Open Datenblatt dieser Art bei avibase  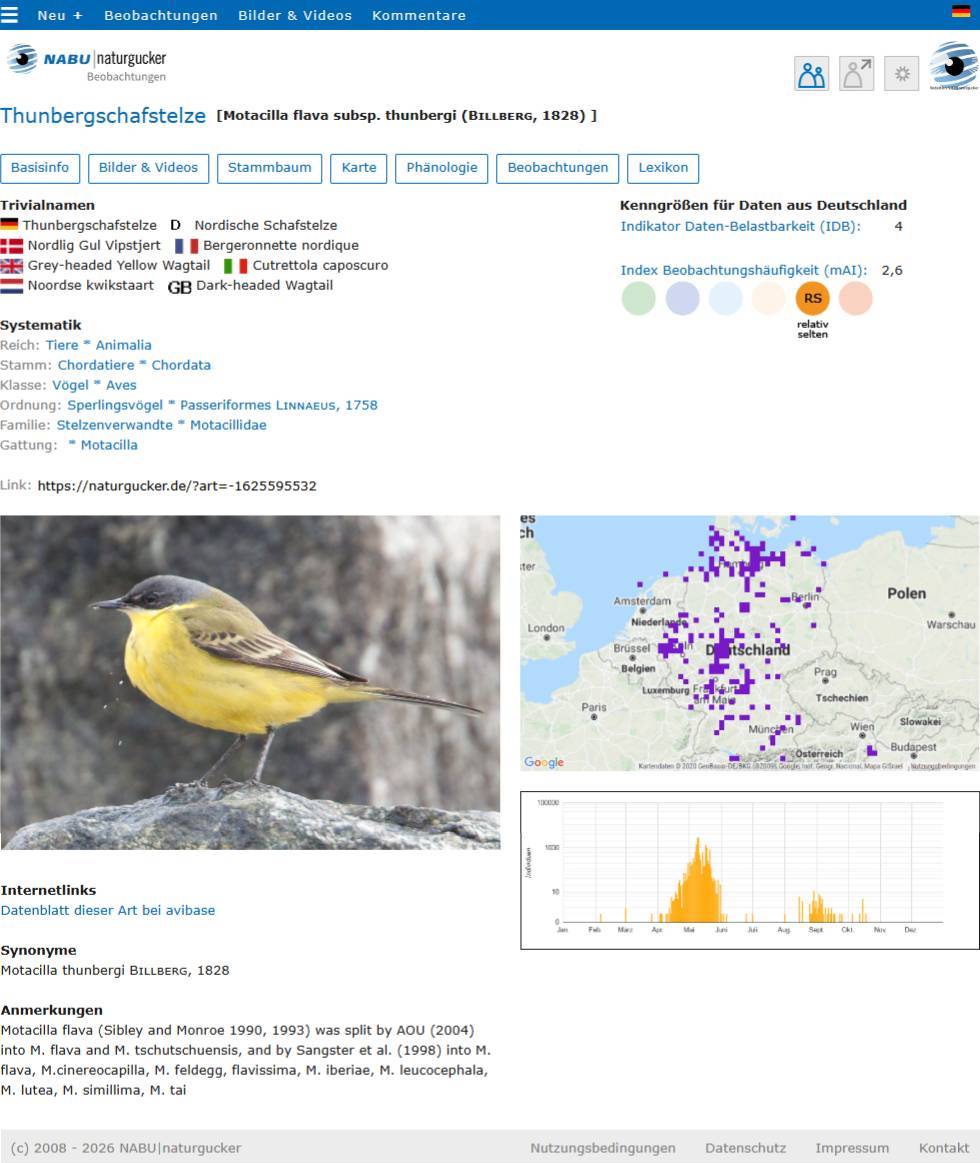pos(108,910)
